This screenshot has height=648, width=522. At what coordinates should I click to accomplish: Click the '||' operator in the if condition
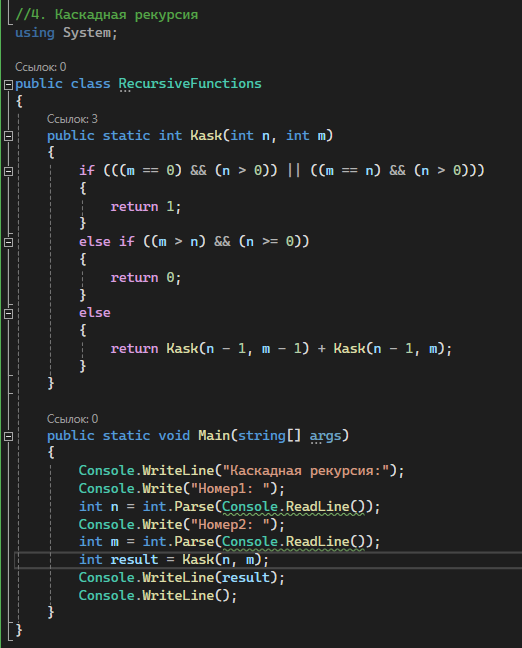[294, 171]
